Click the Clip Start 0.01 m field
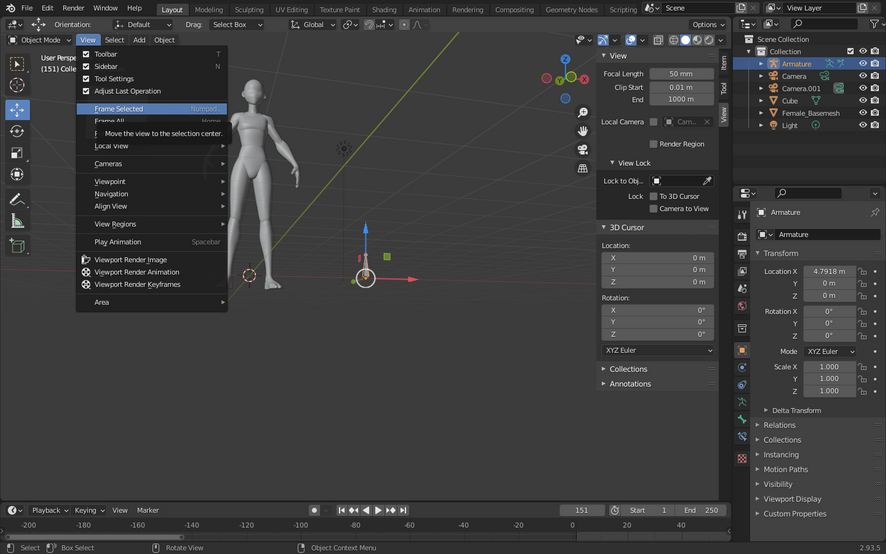 [681, 88]
